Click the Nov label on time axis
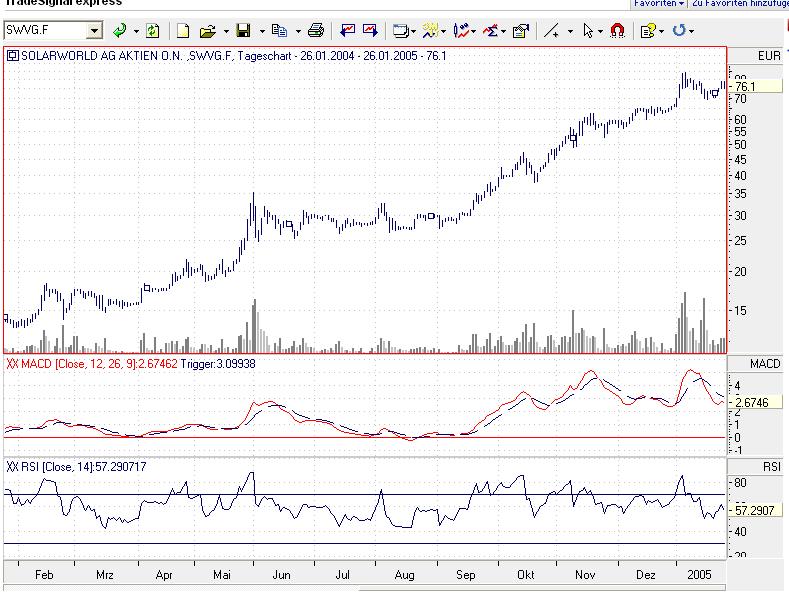Screen dimensions: 789x595 pos(585,574)
